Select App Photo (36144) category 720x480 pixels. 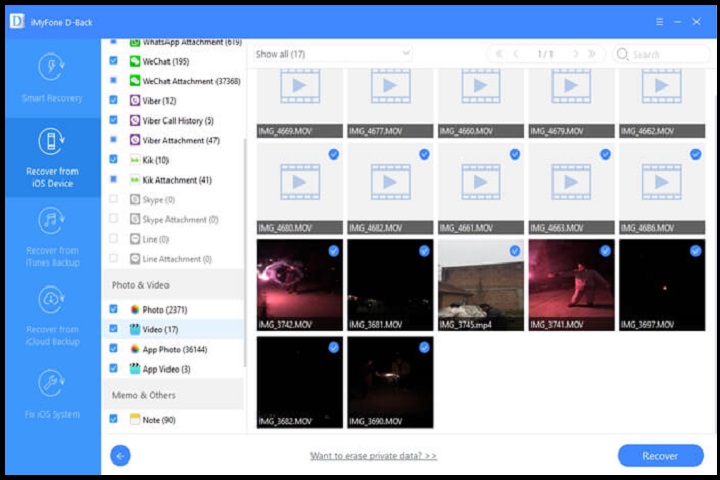(x=173, y=349)
